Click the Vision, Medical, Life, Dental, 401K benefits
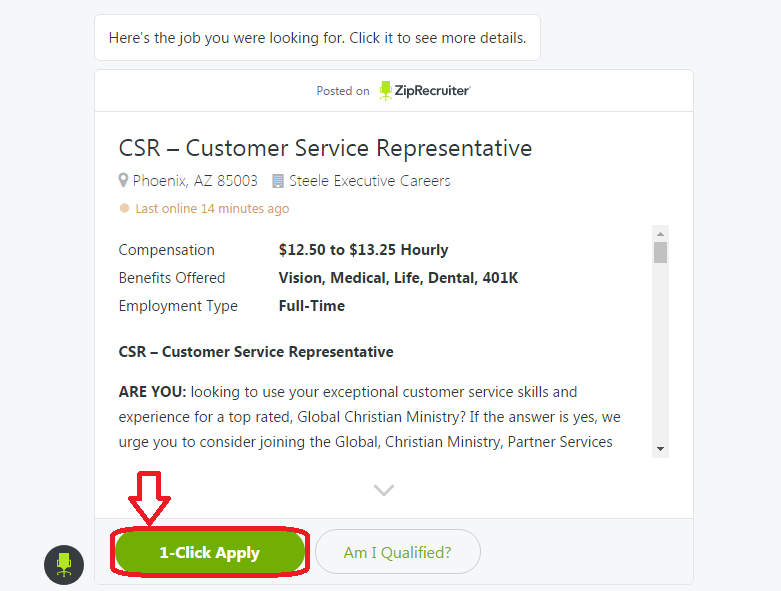Screen dimensions: 781x591 pyautogui.click(x=398, y=278)
